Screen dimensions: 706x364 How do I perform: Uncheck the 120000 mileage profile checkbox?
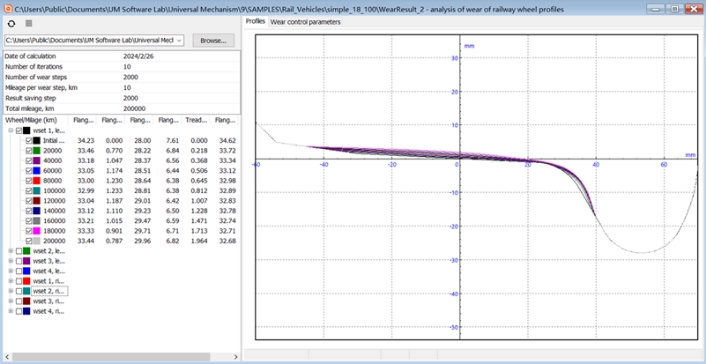29,201
